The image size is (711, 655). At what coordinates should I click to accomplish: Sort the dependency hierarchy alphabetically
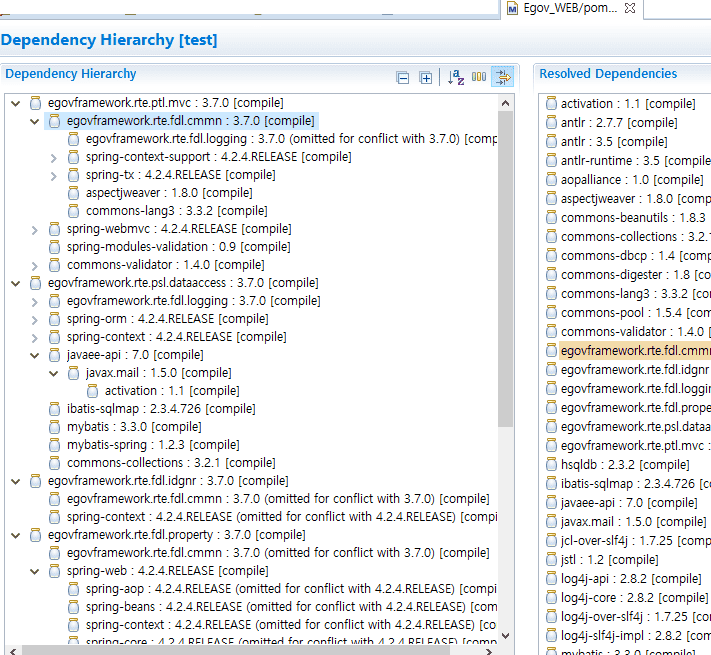click(456, 78)
